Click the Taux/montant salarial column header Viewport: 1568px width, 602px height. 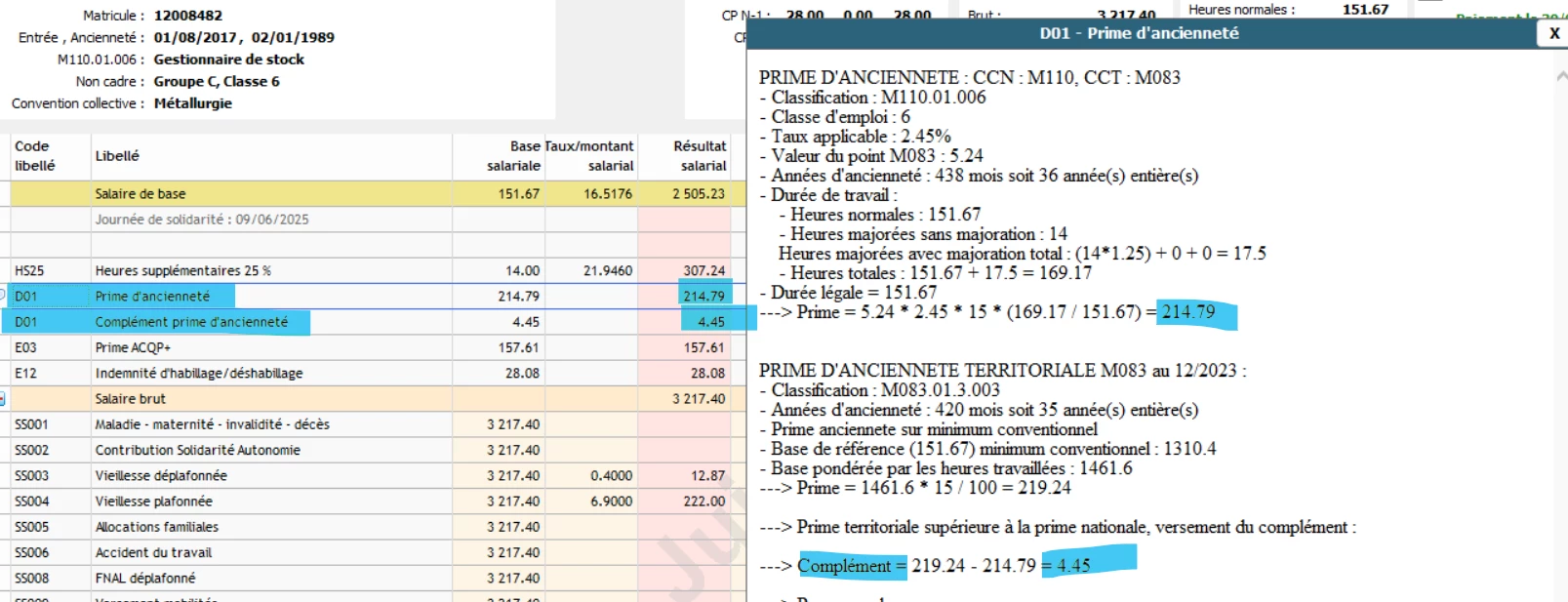tap(590, 156)
